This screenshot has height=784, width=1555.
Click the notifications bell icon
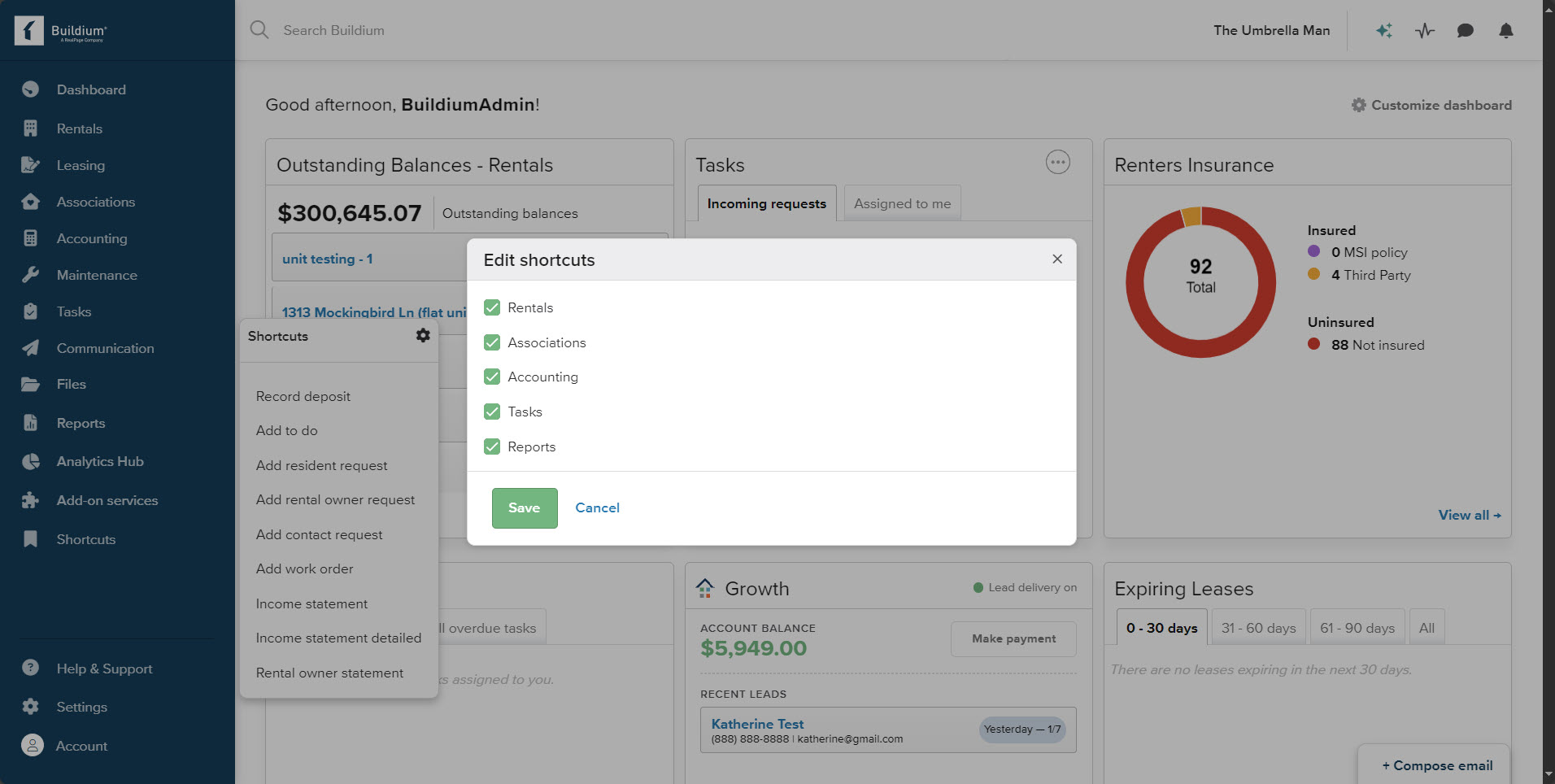click(x=1505, y=31)
